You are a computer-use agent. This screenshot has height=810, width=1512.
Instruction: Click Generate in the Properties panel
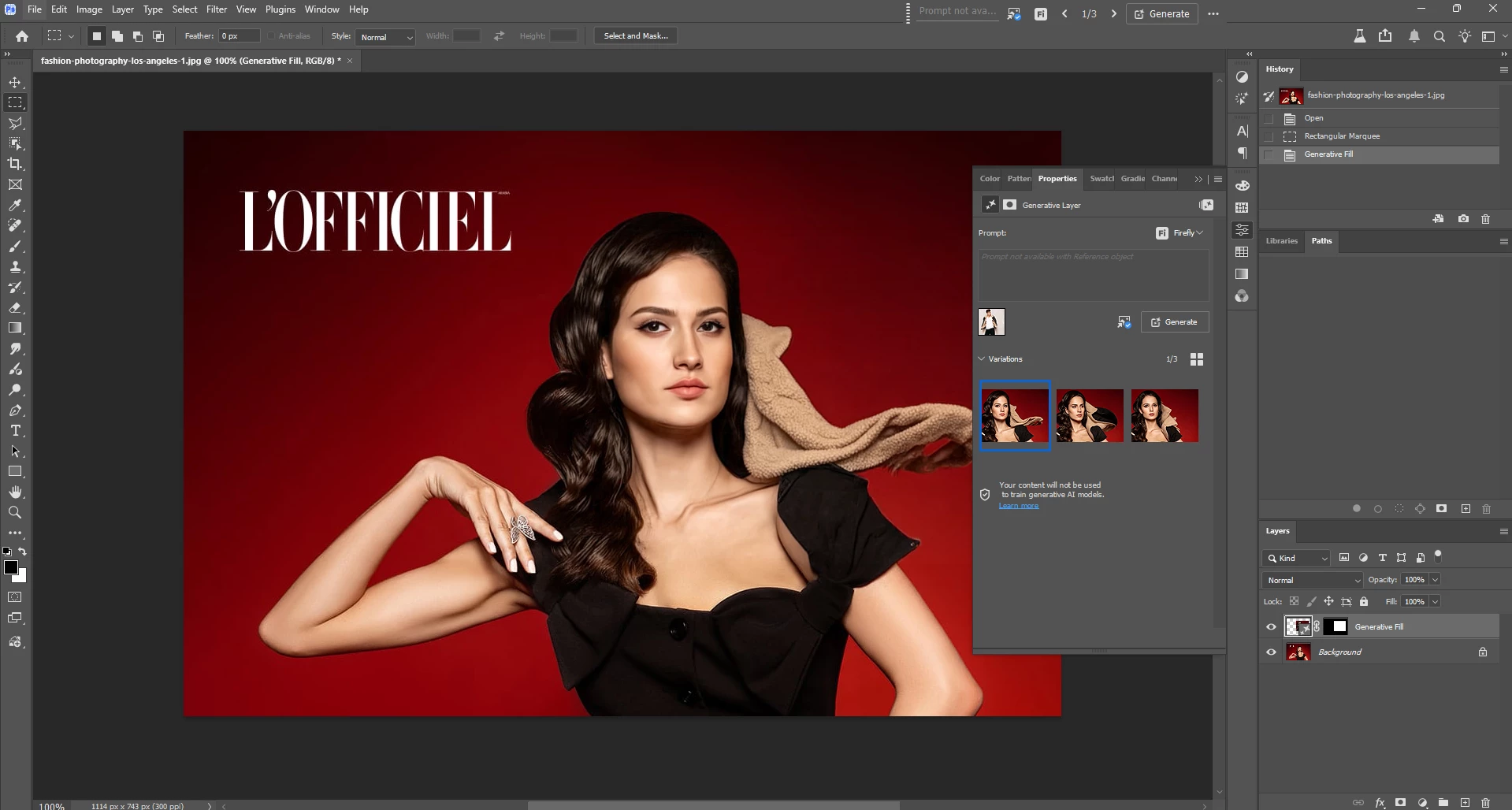[1175, 322]
